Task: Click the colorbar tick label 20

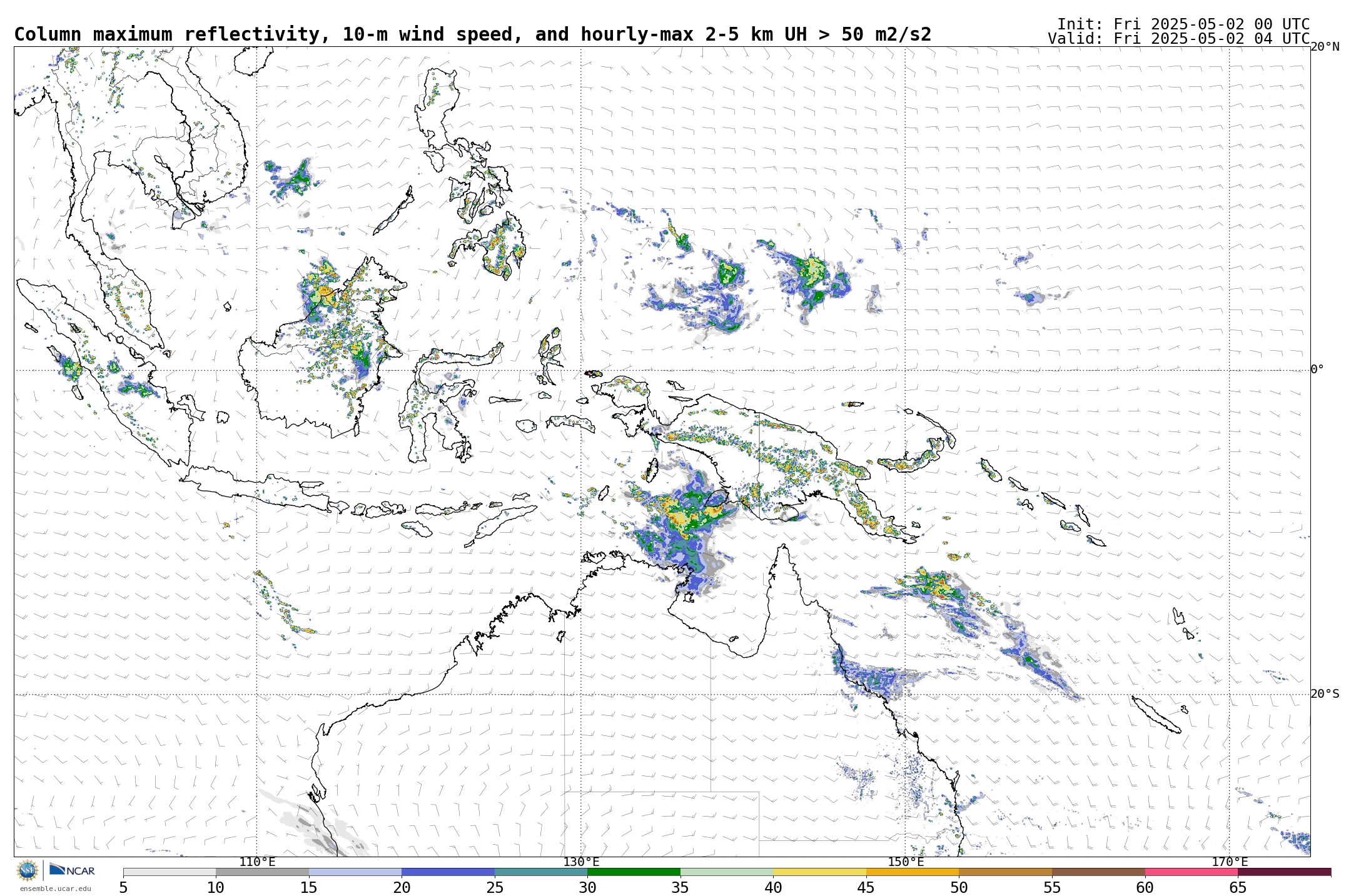Action: 402,887
